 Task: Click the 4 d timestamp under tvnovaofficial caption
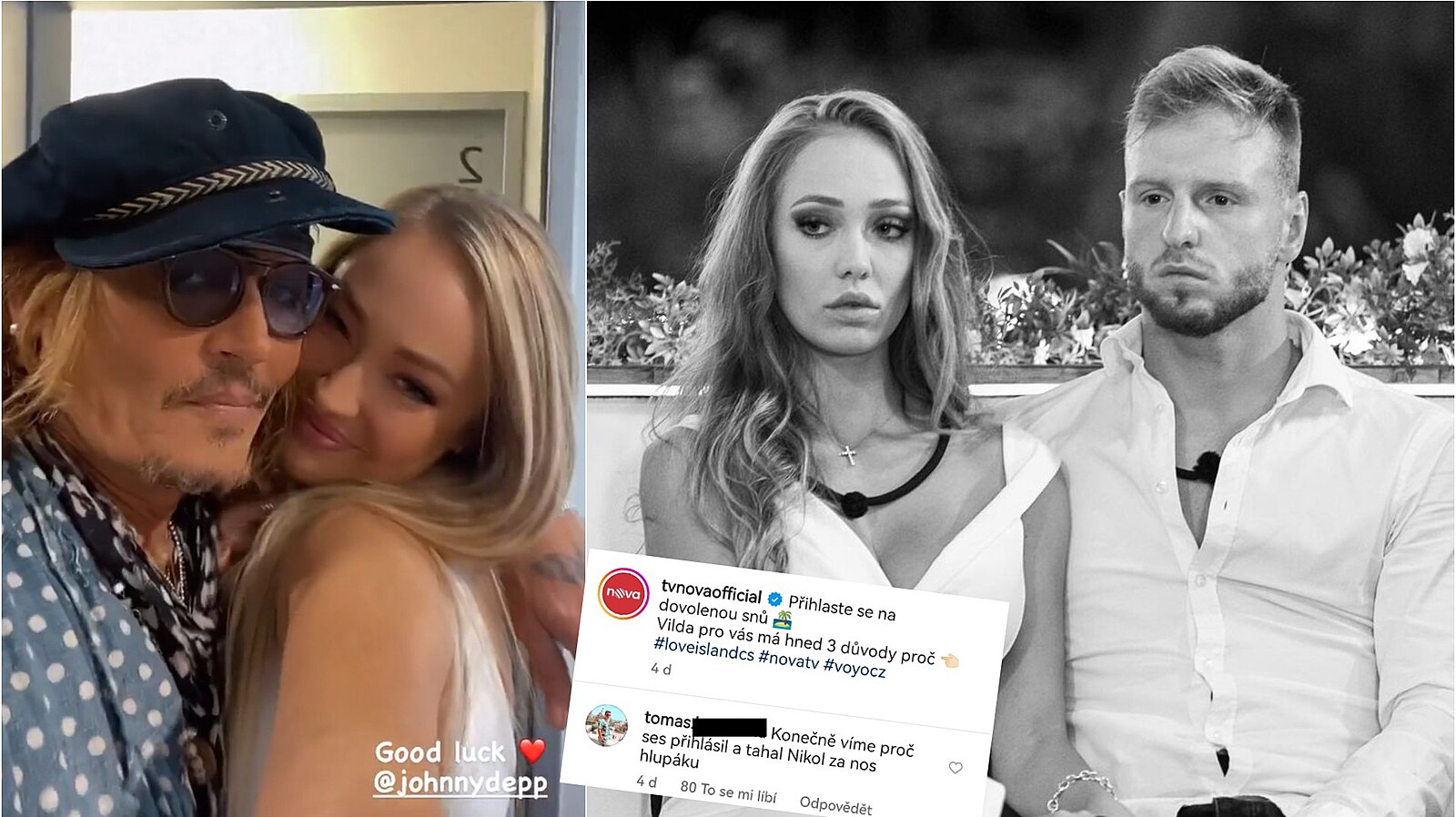pos(661,669)
